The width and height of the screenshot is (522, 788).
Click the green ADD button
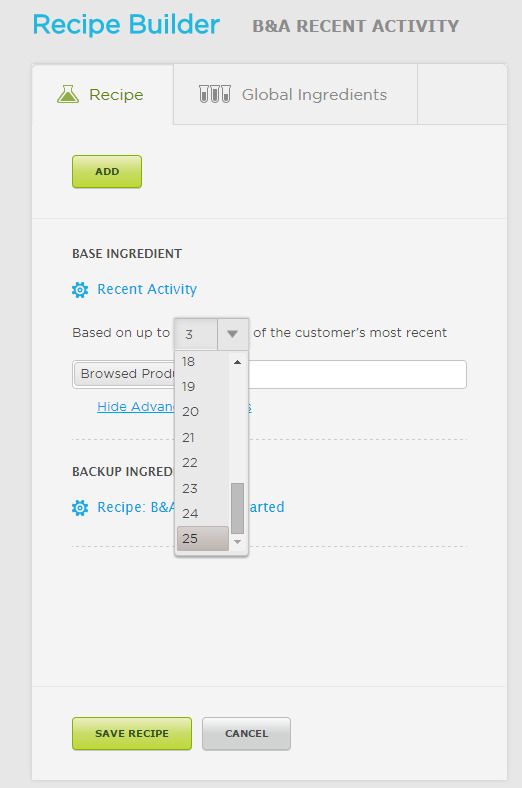[107, 172]
